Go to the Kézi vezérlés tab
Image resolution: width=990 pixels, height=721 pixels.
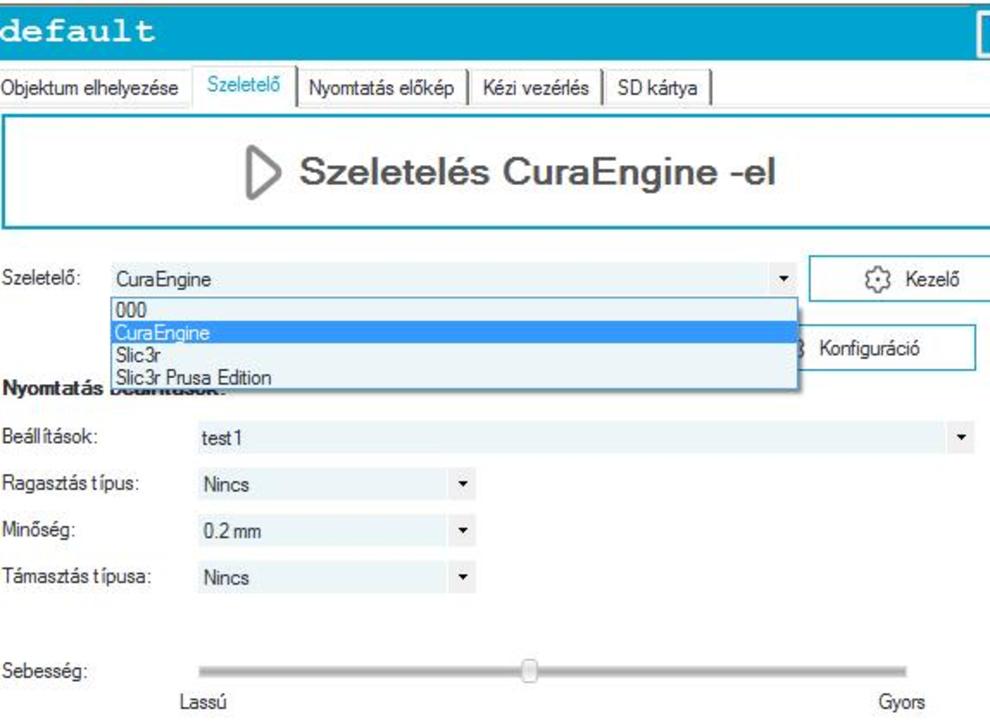coord(535,88)
